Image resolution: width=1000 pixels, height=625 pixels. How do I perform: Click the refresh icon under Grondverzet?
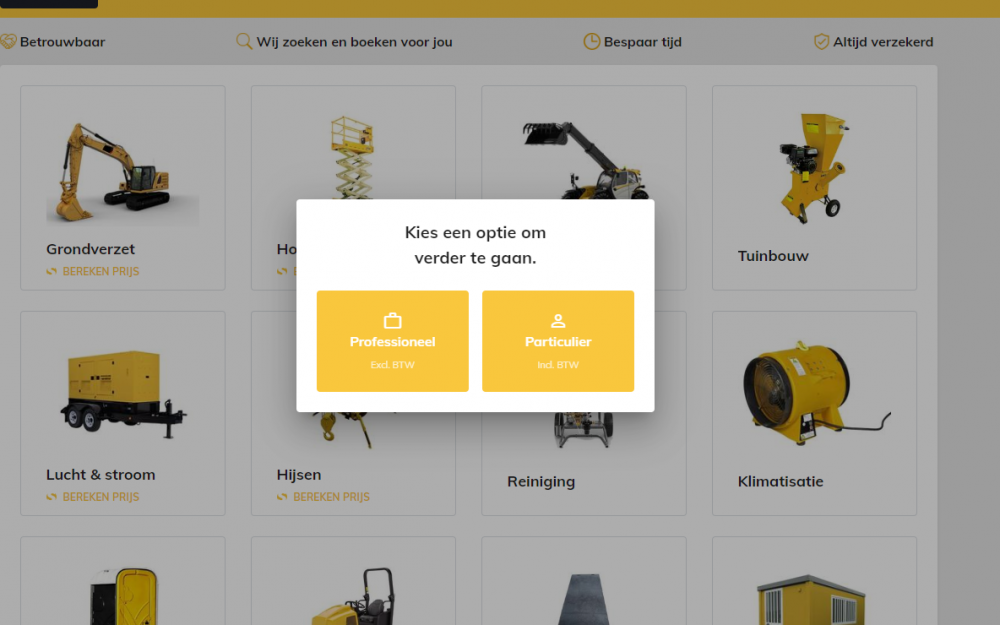click(52, 271)
